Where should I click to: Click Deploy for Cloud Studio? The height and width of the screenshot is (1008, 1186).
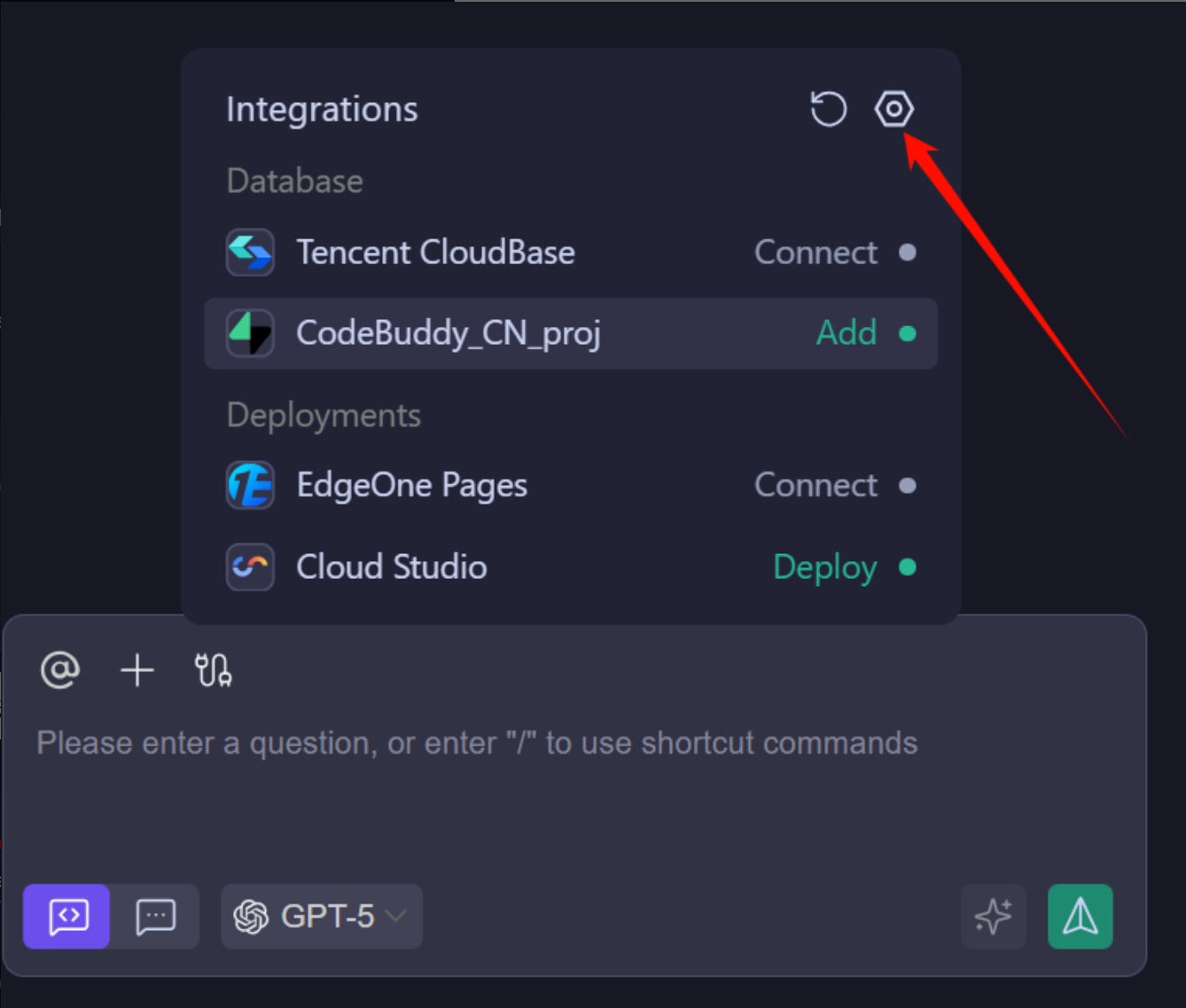[x=825, y=567]
